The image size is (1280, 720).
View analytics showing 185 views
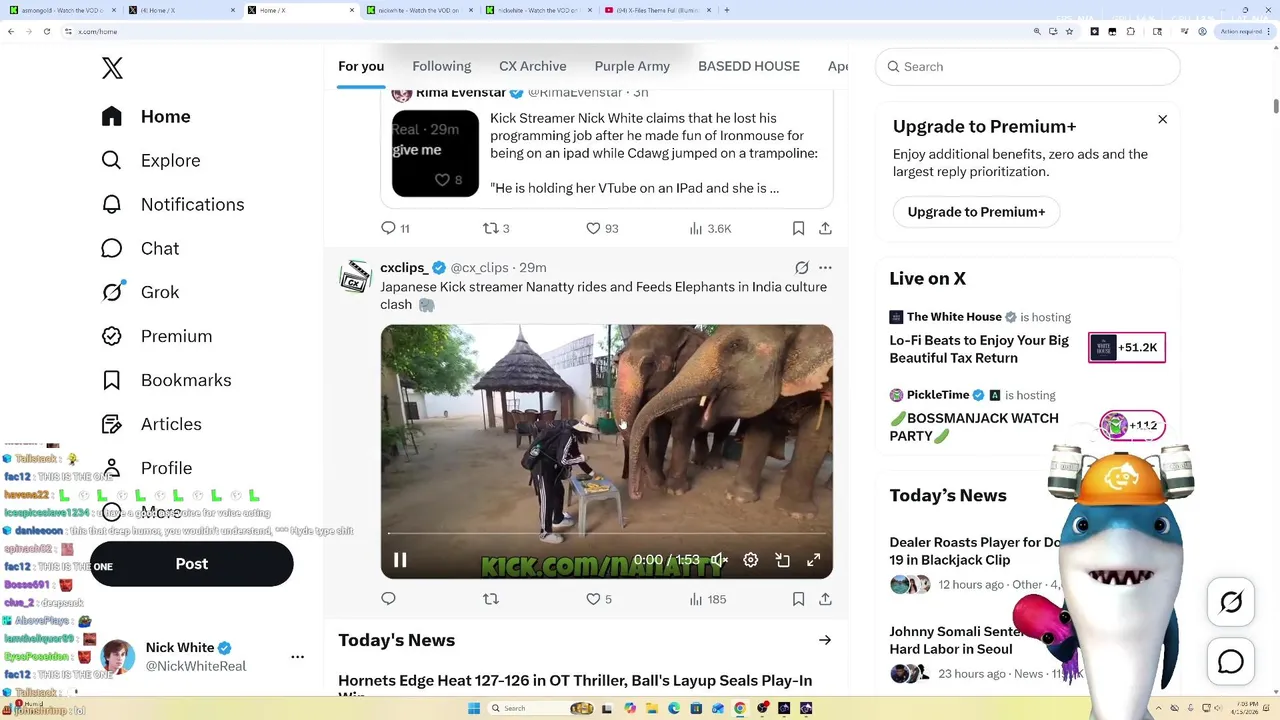tap(708, 599)
